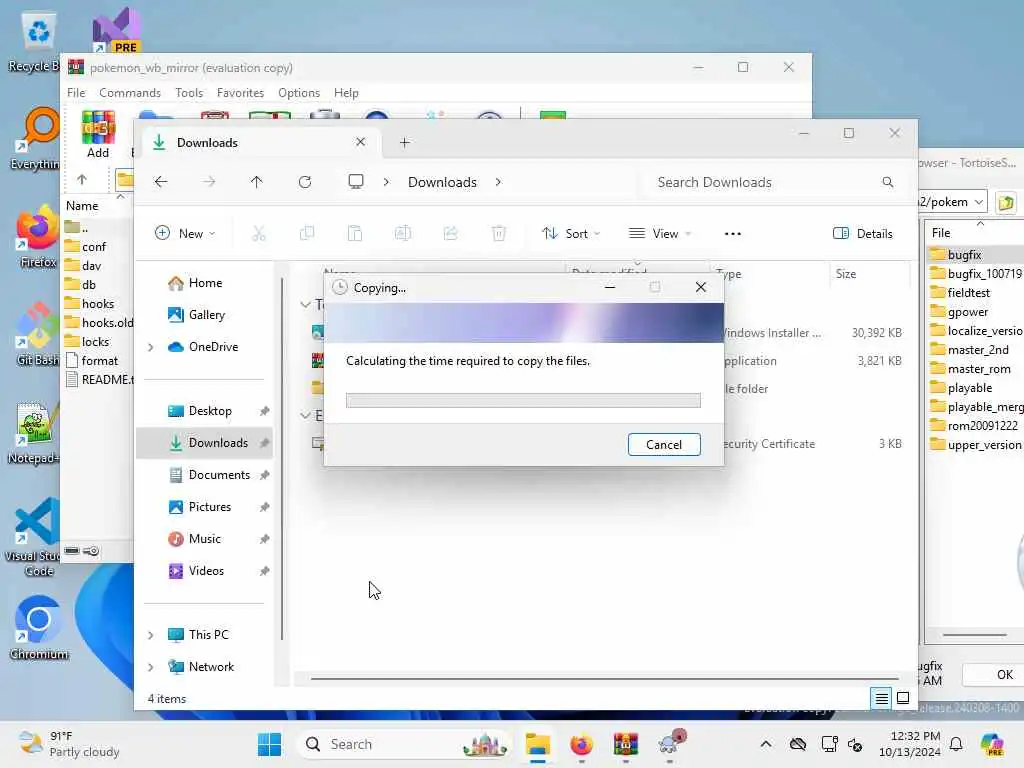Click the taskbar Search box
This screenshot has width=1024, height=768.
405,744
